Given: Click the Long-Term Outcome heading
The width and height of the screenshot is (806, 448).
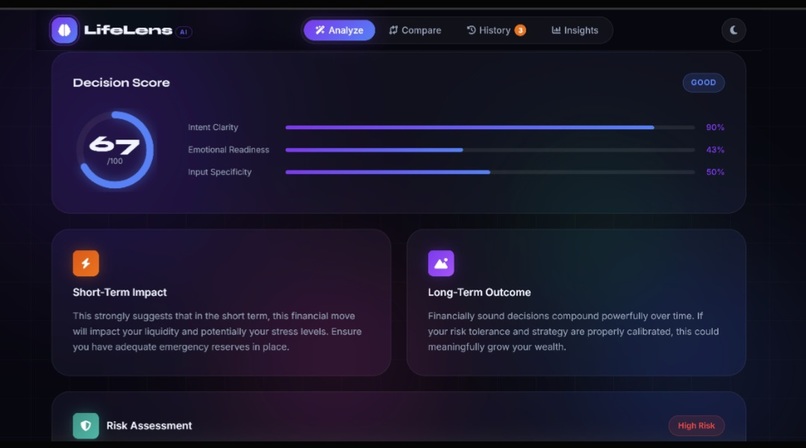Looking at the screenshot, I should coord(480,292).
